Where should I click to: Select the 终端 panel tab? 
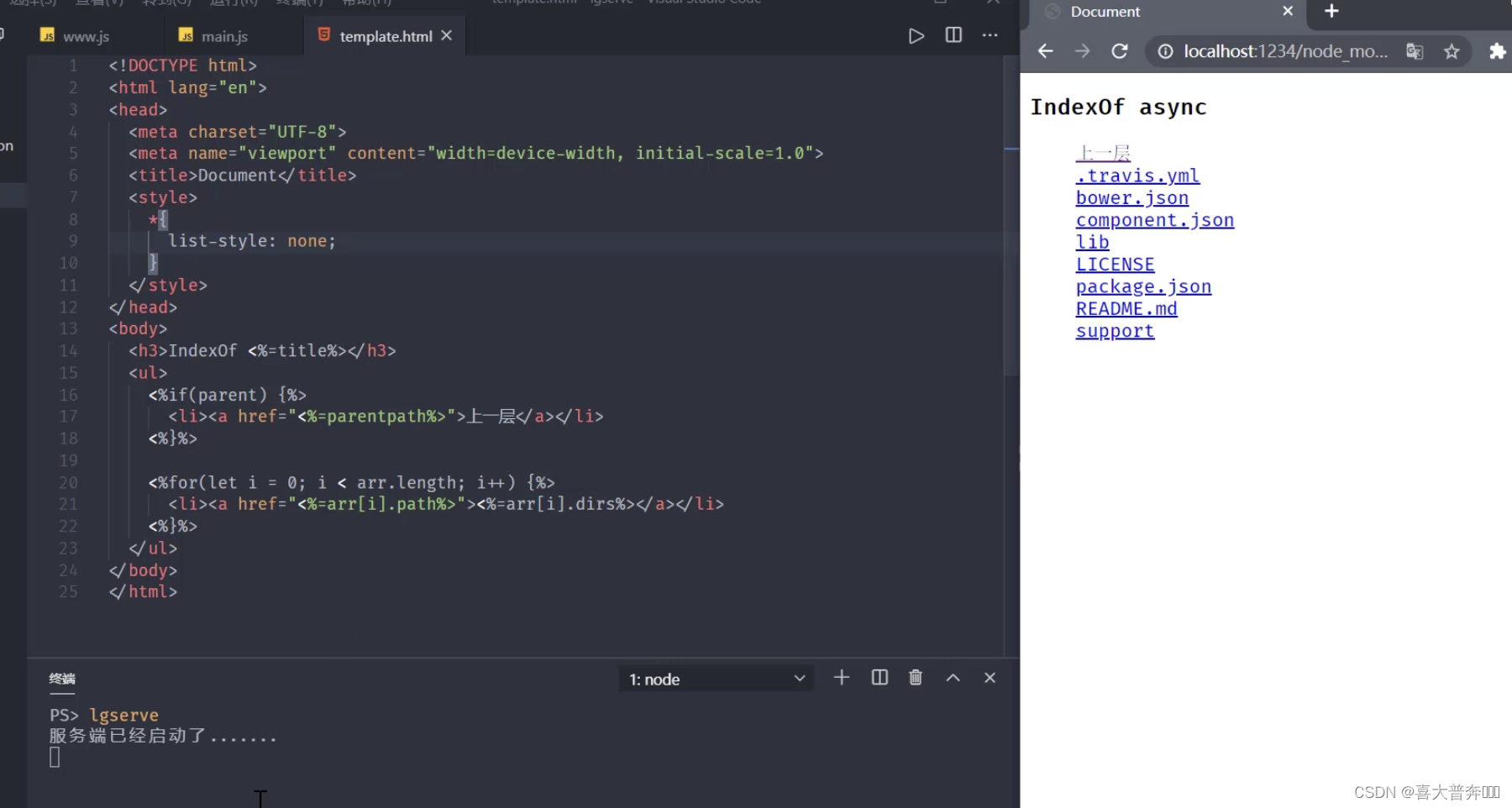coord(62,679)
